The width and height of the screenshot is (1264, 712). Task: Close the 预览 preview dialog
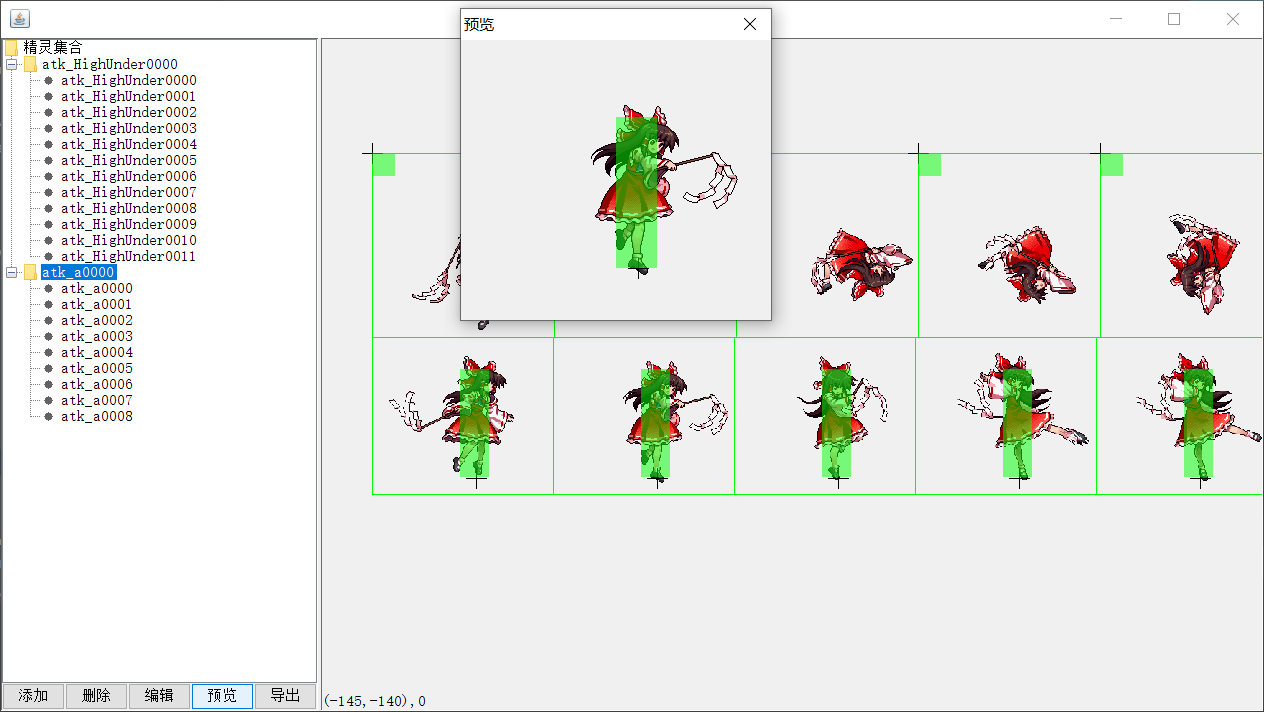[750, 24]
